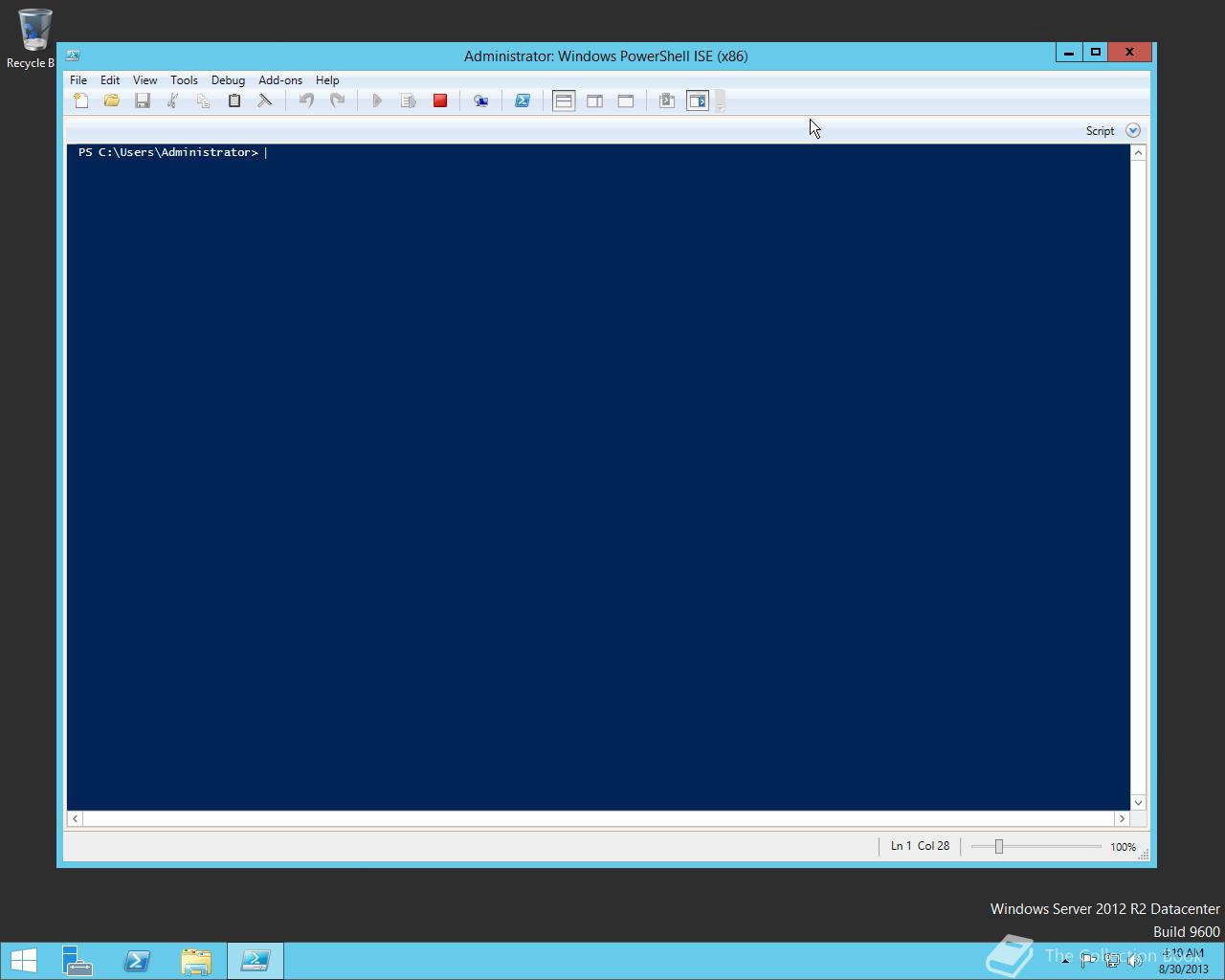Close the PowerShell ISE window
Screen dimensions: 1225x980
click(x=1130, y=53)
